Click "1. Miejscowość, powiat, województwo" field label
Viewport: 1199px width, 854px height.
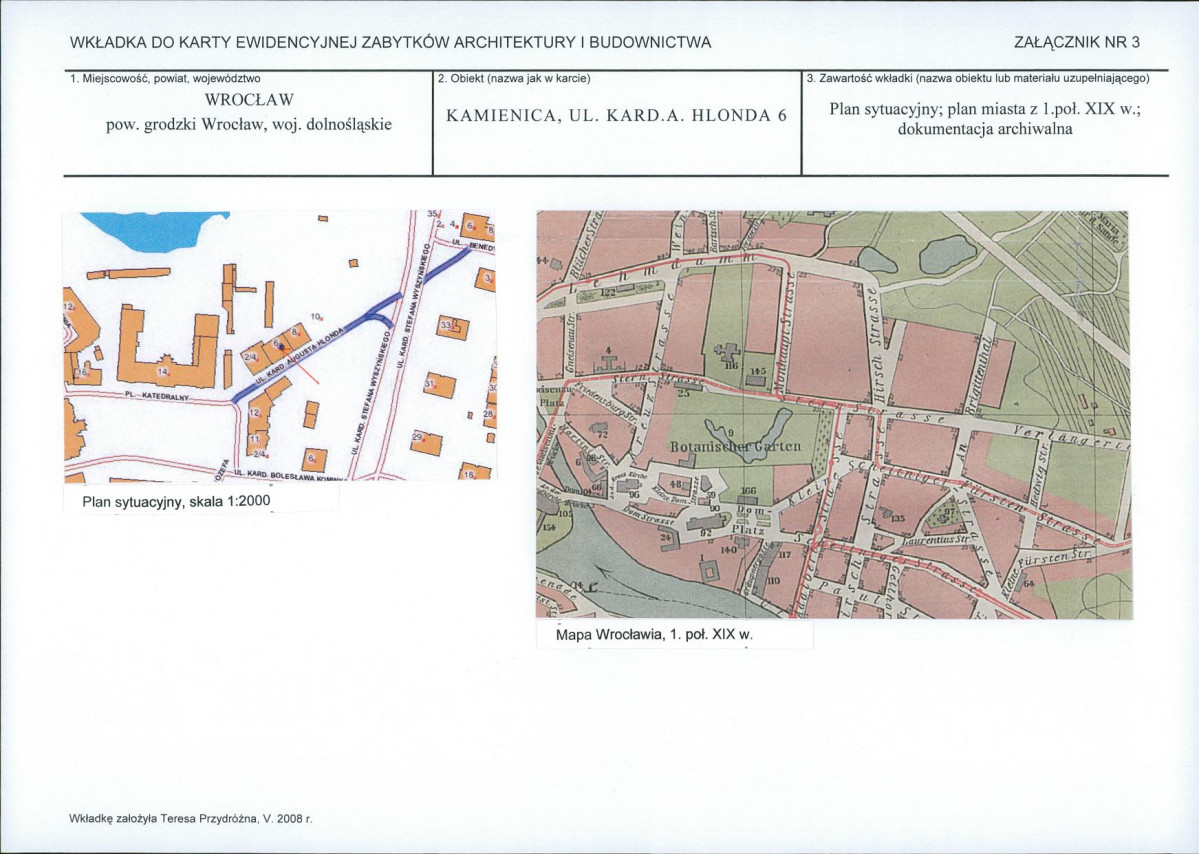166,78
